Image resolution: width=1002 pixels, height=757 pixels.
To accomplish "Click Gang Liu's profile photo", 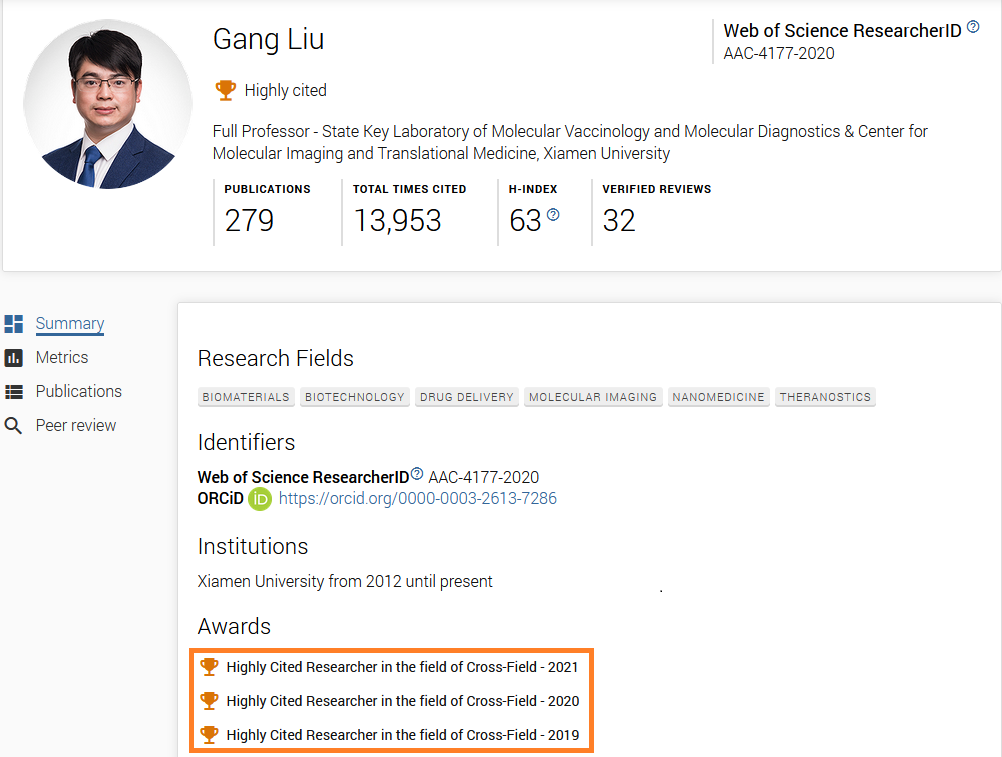I will [108, 104].
